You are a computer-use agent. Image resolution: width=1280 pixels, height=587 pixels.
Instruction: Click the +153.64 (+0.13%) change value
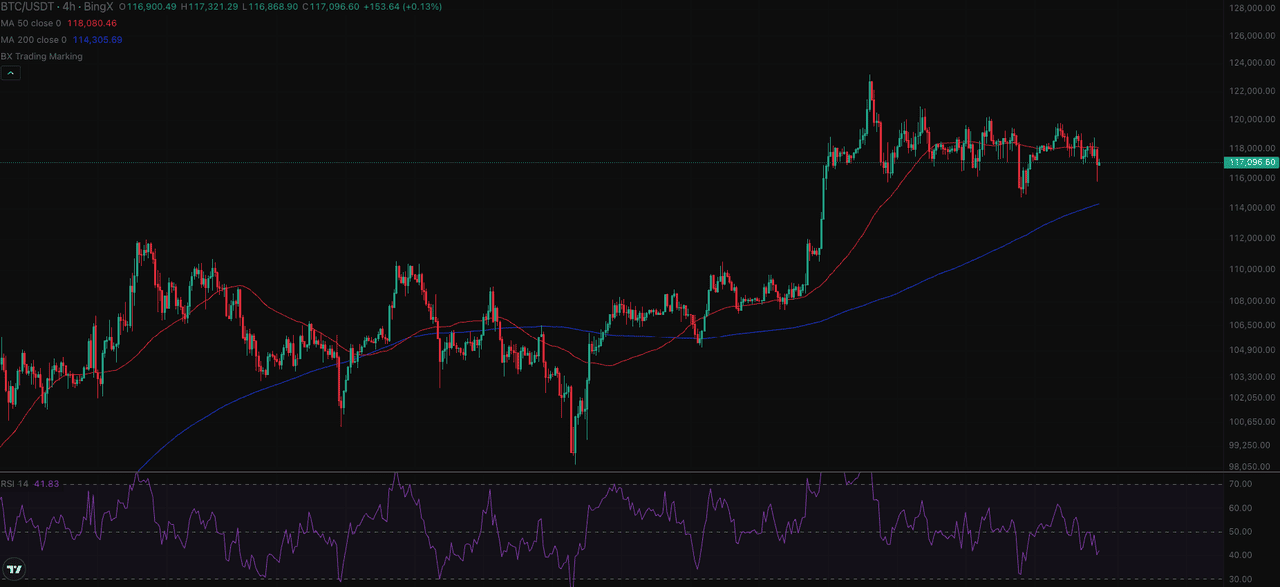[402, 6]
